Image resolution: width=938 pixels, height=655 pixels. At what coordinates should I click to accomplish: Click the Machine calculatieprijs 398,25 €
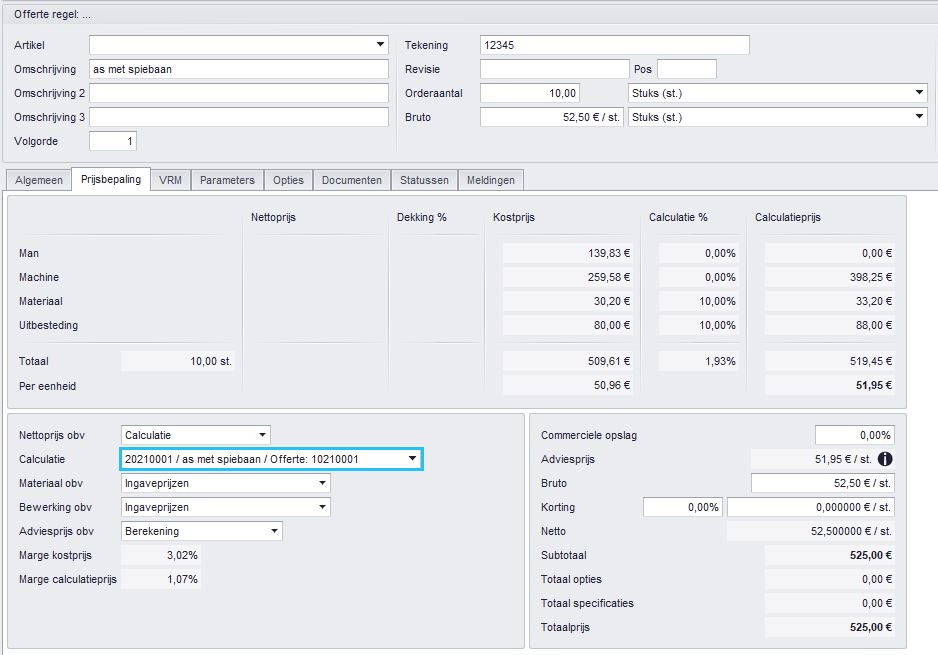(x=830, y=277)
